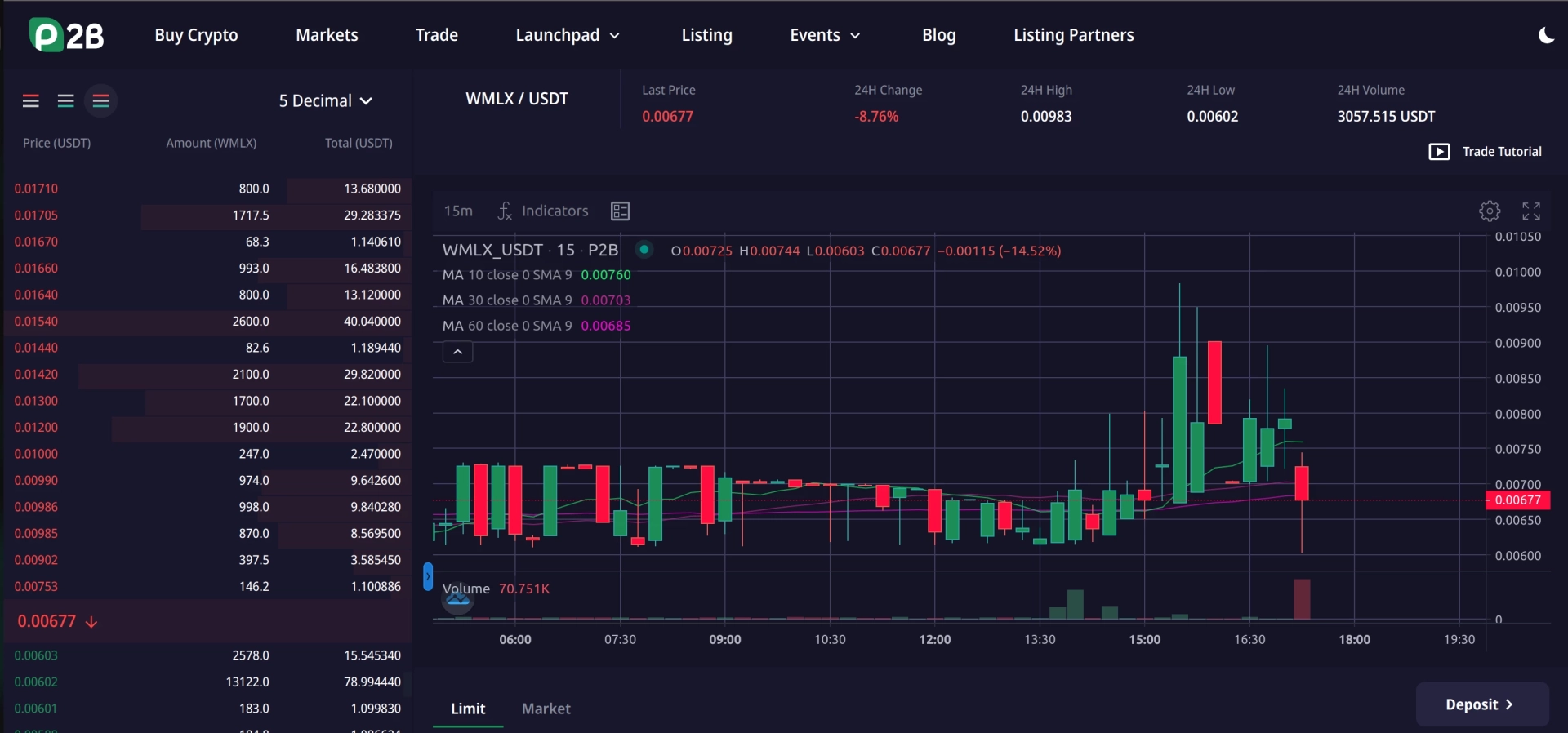1568x733 pixels.
Task: Open the chart template layout icon
Action: click(x=620, y=211)
